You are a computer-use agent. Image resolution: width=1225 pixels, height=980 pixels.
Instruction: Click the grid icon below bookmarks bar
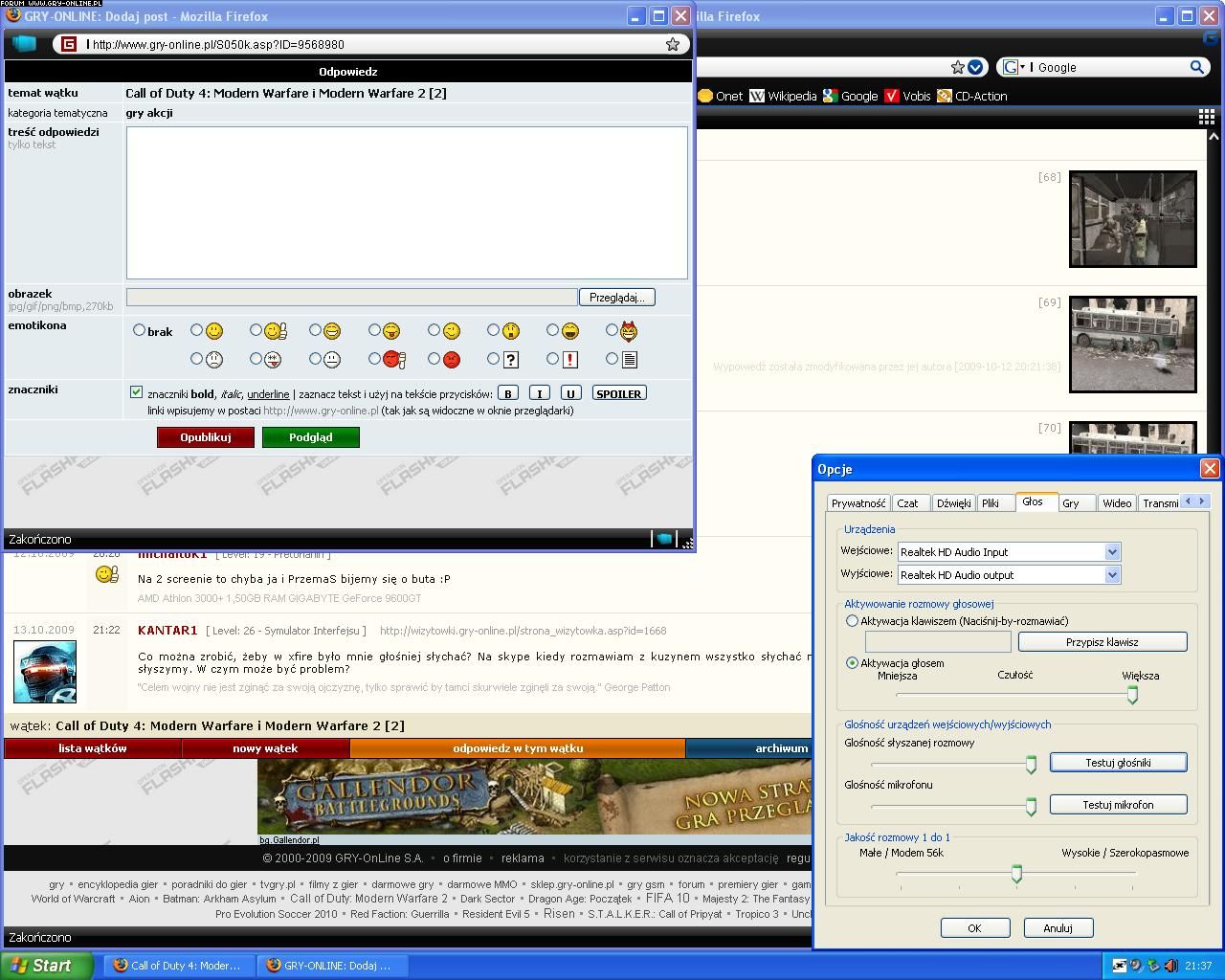1207,117
